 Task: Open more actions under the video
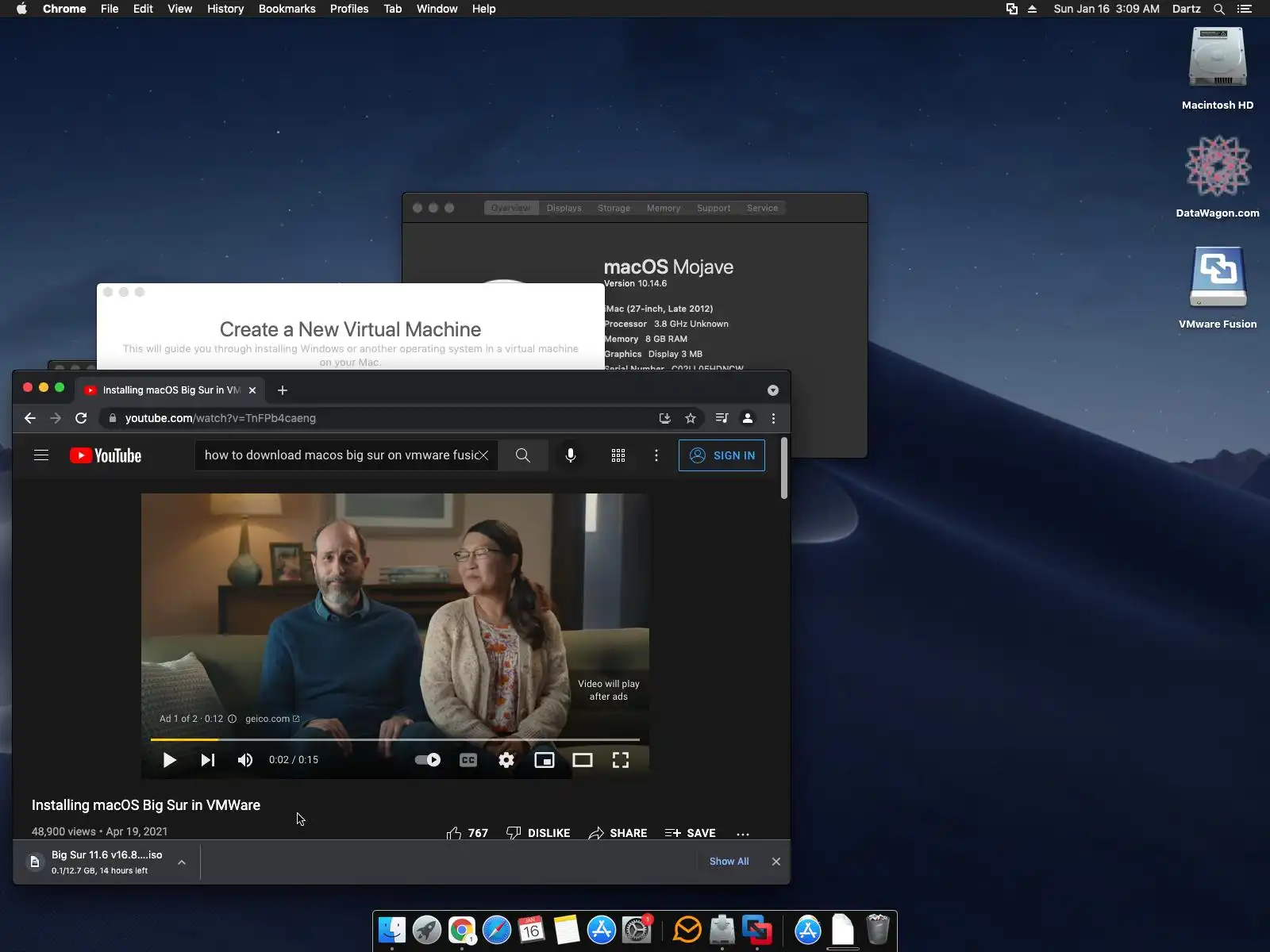coord(743,834)
